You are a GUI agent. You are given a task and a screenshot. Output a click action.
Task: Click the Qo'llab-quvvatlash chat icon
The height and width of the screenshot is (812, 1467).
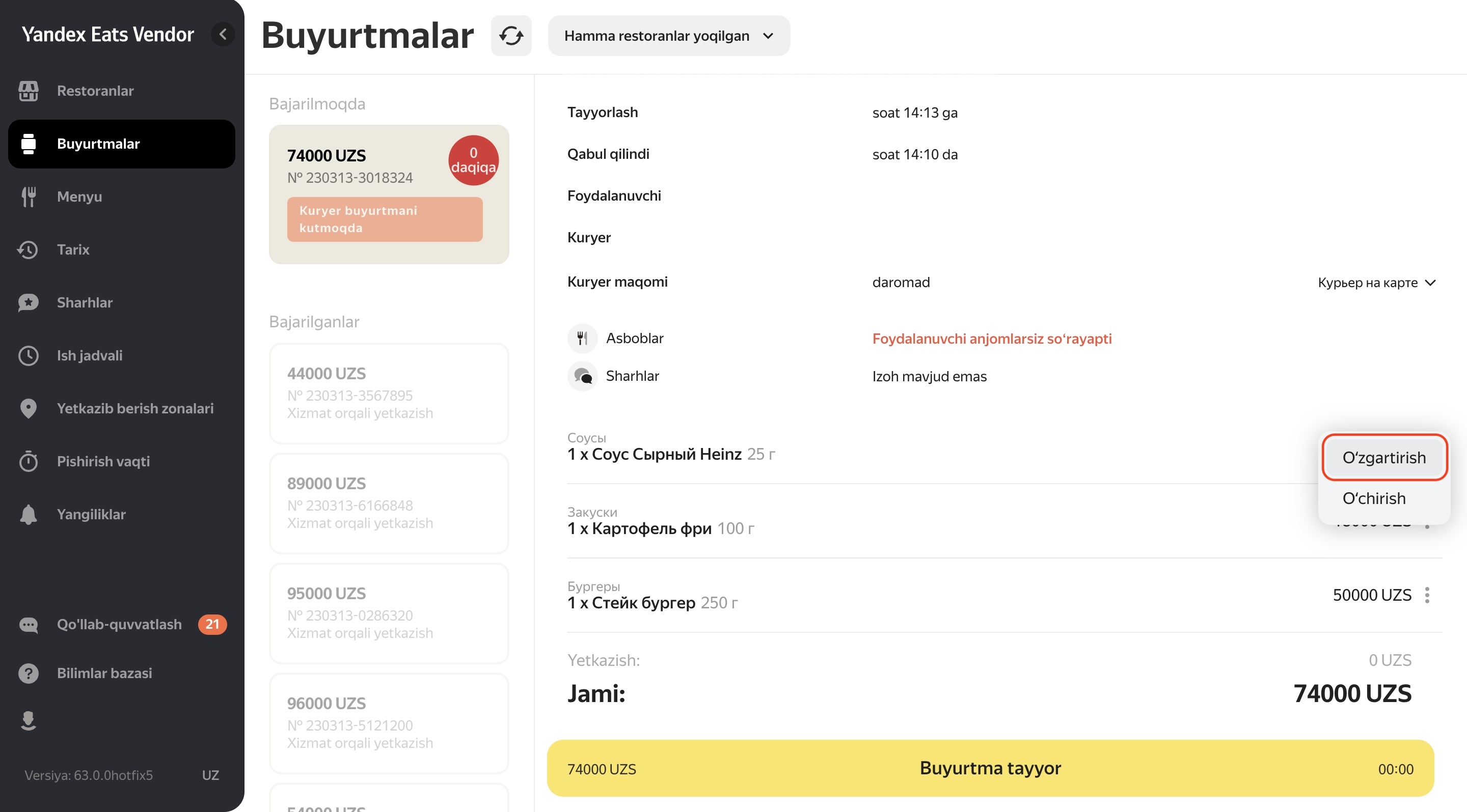click(28, 624)
